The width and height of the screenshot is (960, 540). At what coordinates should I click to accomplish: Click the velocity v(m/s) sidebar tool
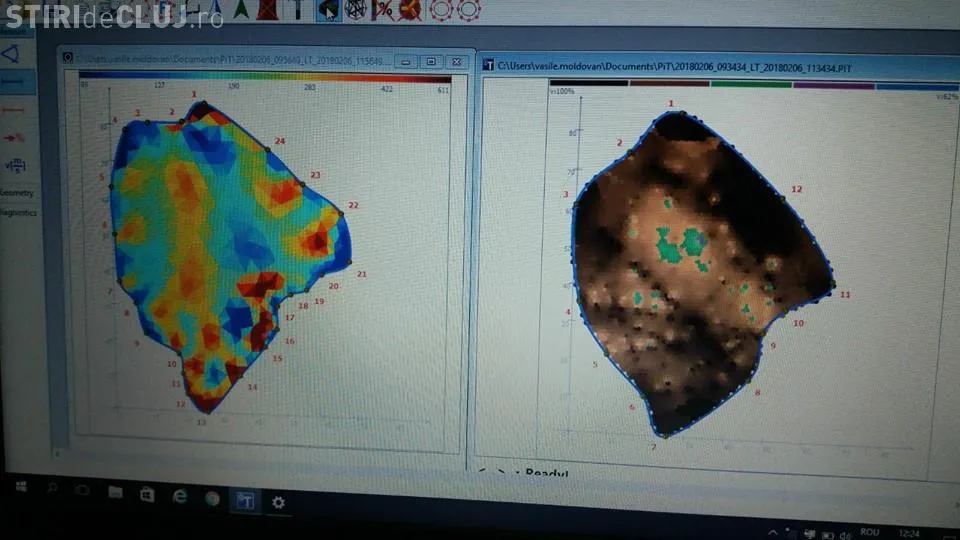14,165
